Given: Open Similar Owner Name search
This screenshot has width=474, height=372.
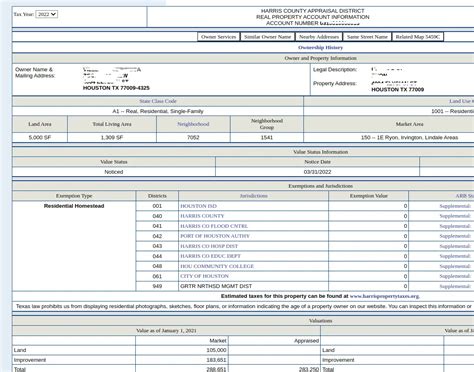Looking at the screenshot, I should (267, 37).
